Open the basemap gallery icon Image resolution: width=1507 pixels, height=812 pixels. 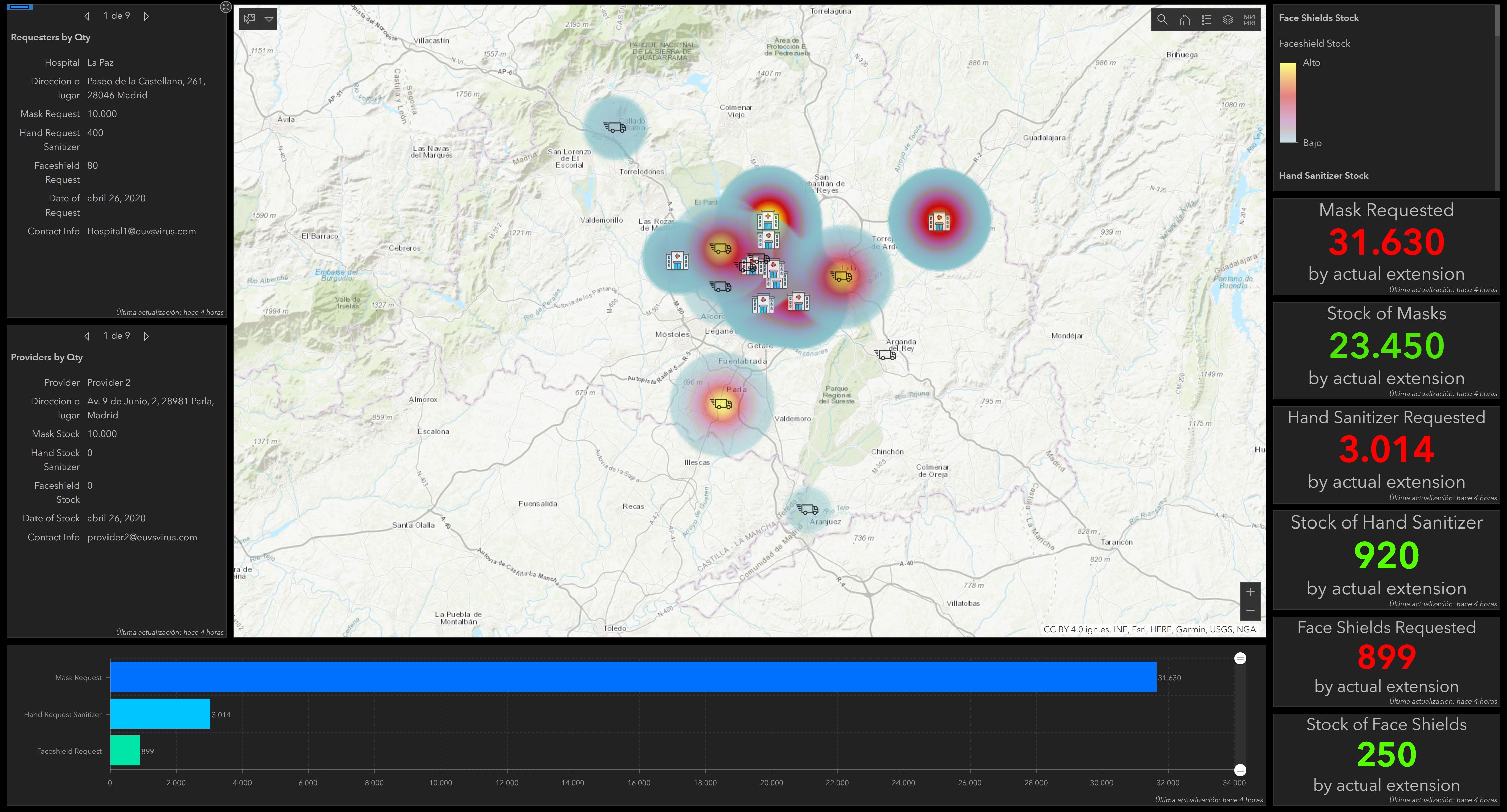1249,20
